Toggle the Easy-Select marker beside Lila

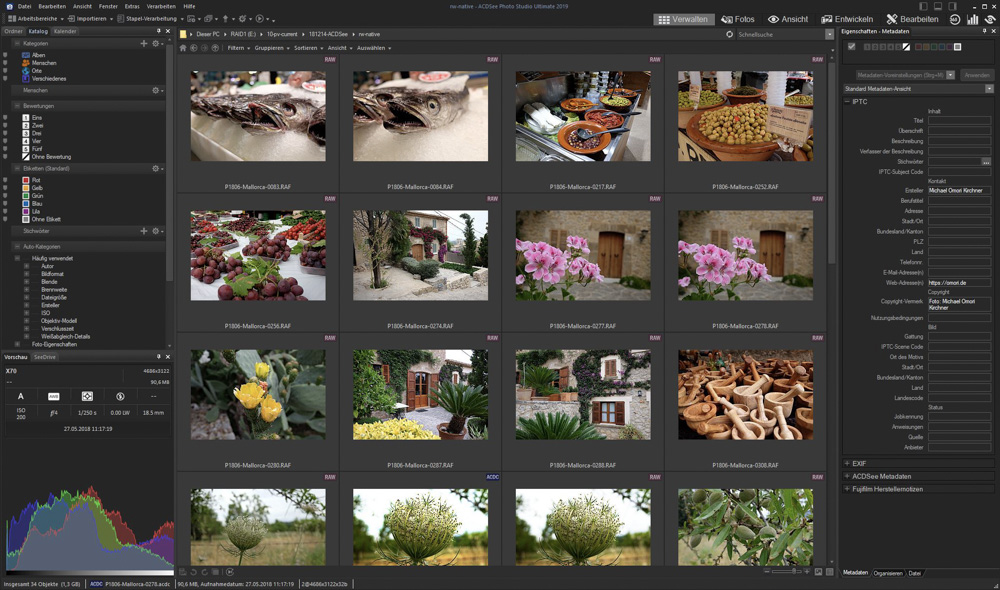pyautogui.click(x=5, y=211)
